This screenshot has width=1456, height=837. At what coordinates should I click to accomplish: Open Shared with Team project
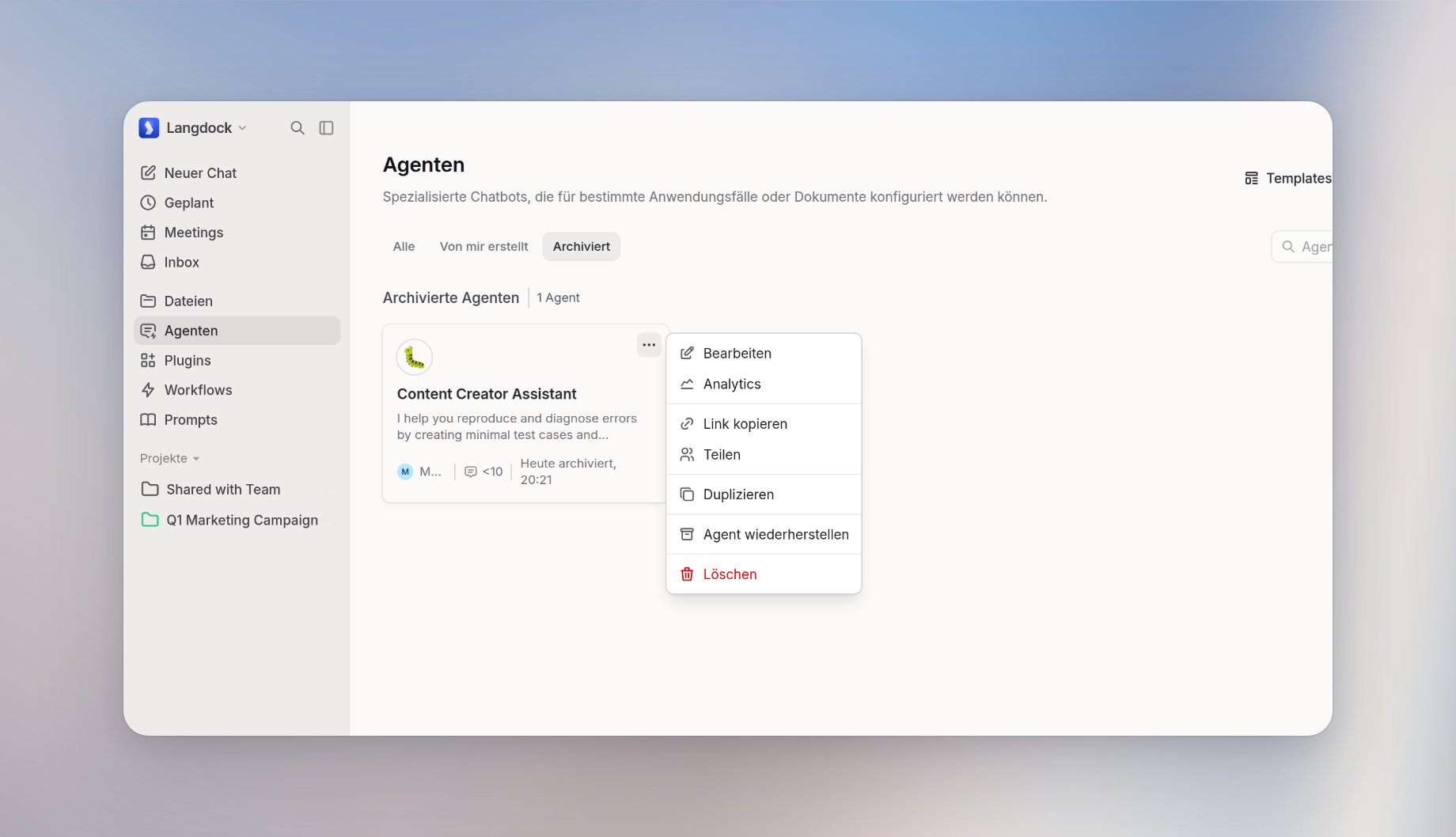237,490
